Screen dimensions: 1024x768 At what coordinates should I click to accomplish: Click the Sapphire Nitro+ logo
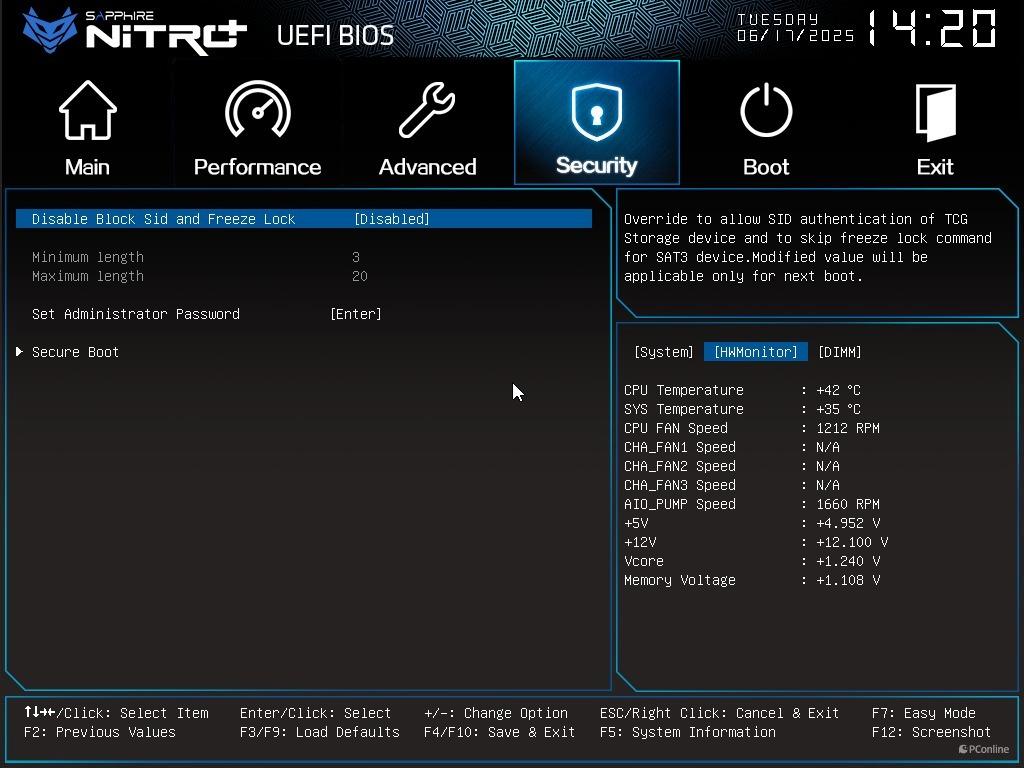(x=135, y=31)
